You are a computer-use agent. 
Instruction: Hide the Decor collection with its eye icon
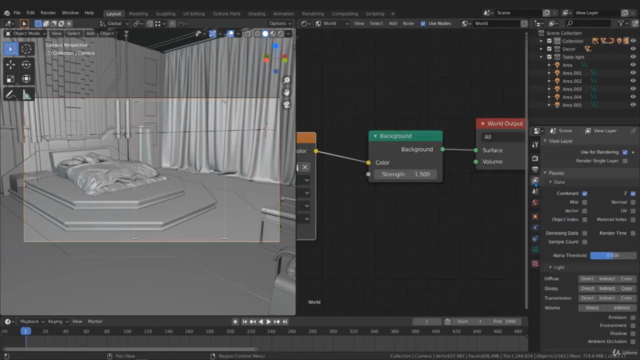pyautogui.click(x=633, y=49)
